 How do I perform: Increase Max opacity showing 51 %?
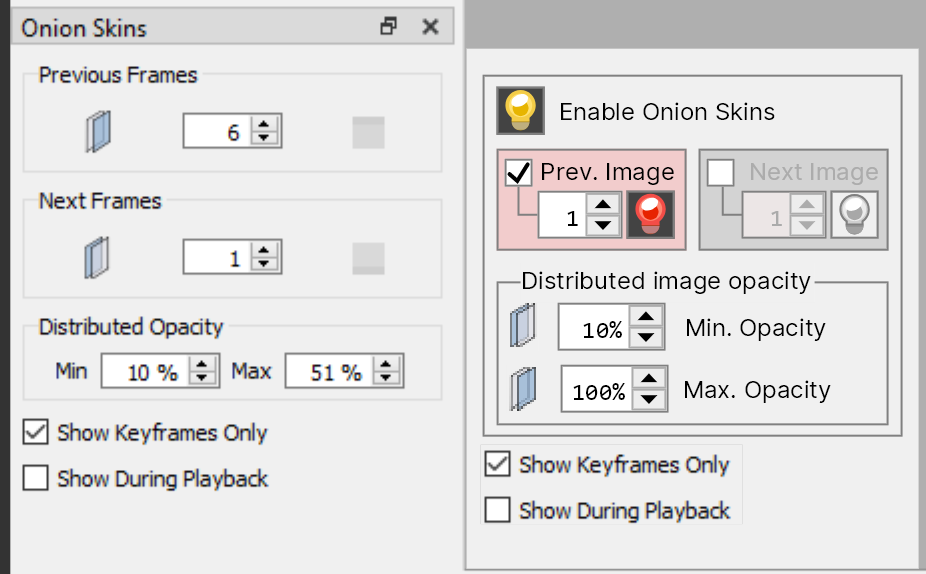(386, 364)
